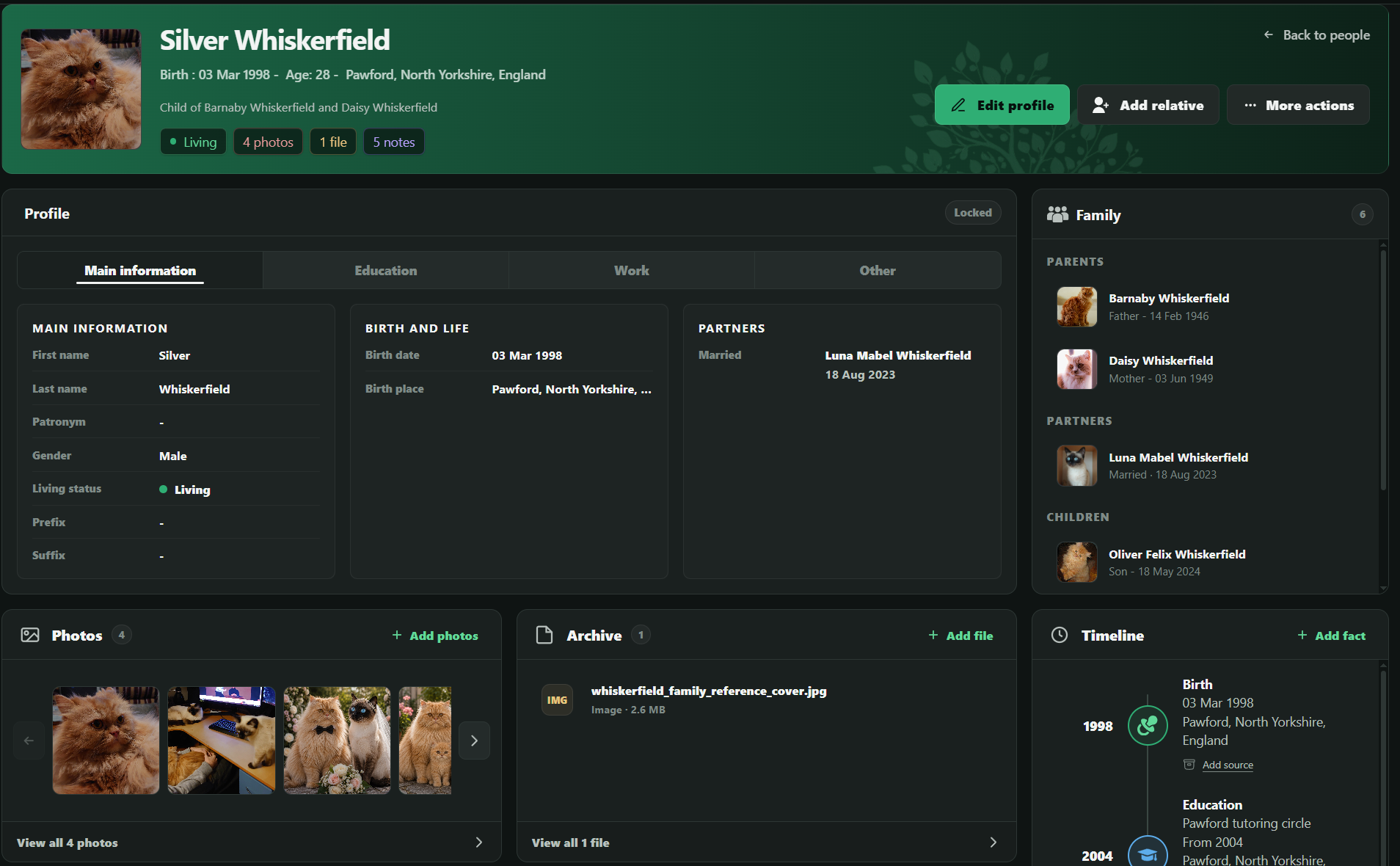1400x866 pixels.
Task: Click the 1 file badge
Action: pos(333,142)
